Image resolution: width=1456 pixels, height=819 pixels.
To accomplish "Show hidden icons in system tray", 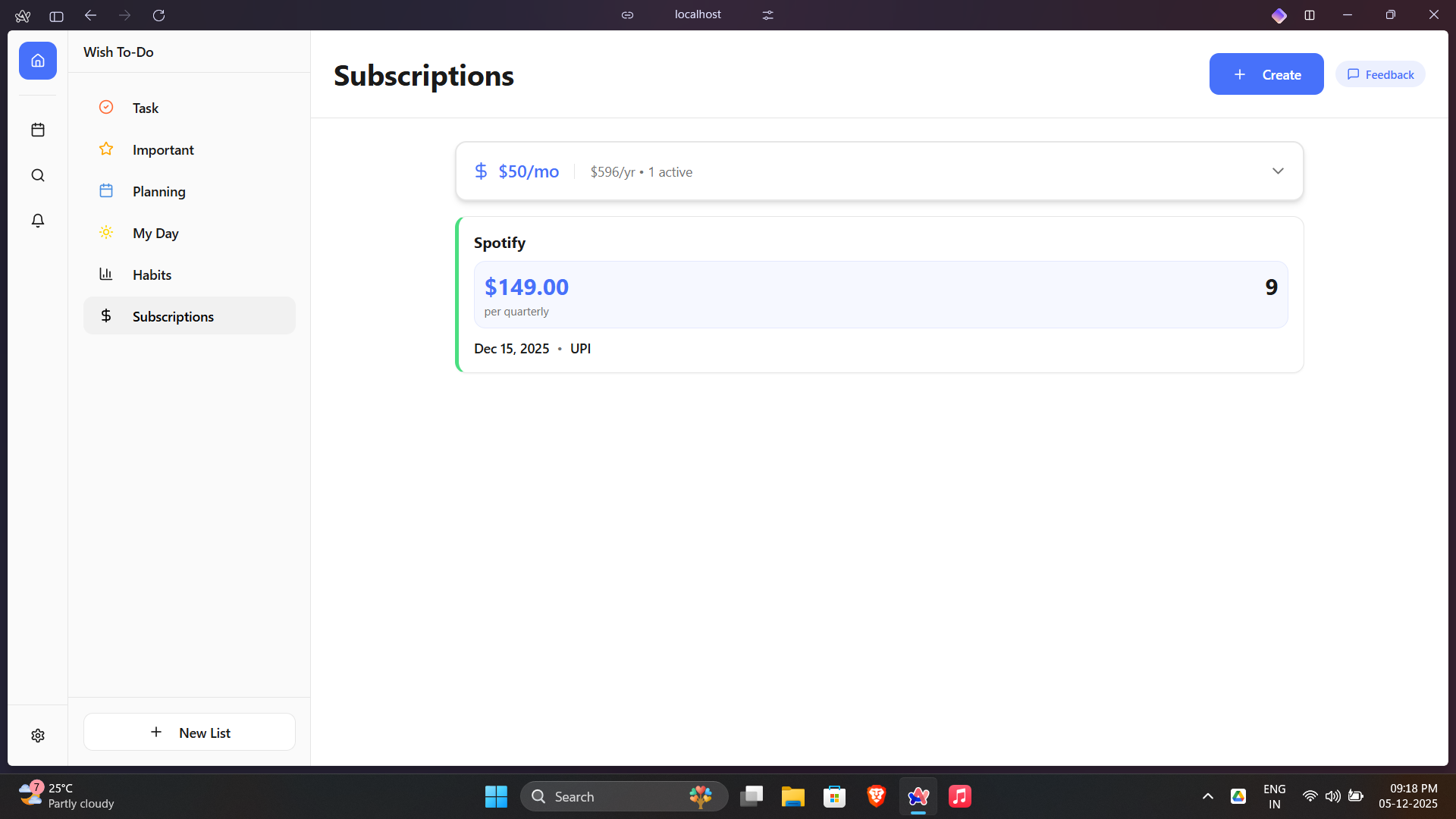I will [1207, 796].
